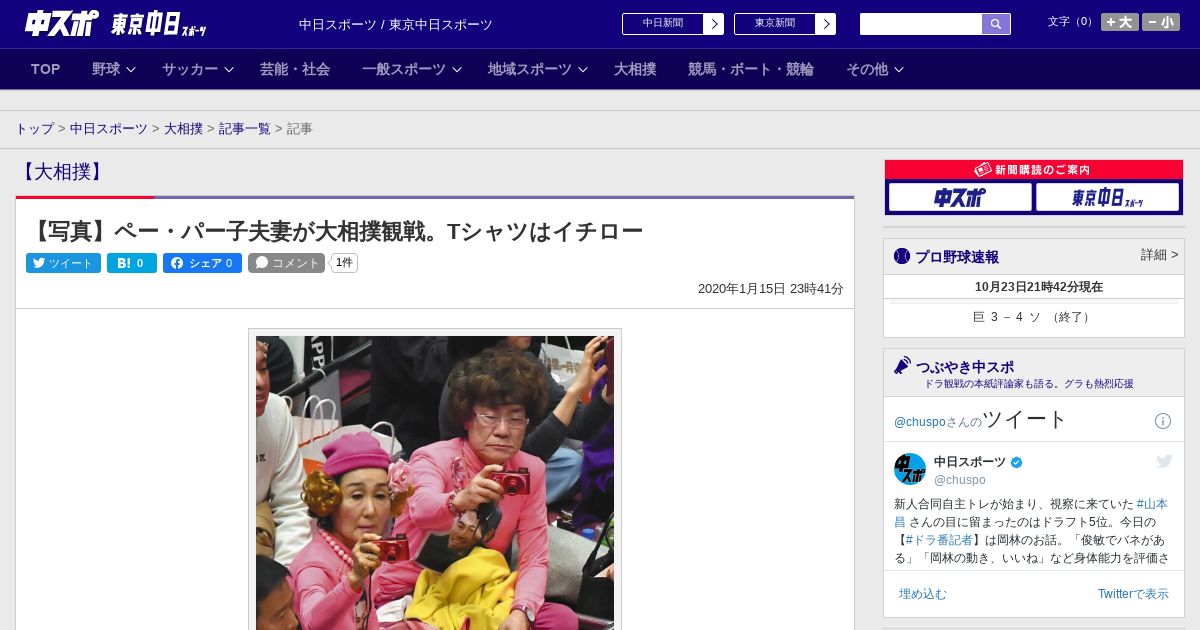Click 大相撲 breadcrumb link
Screen dimensions: 1200x630
tap(184, 129)
